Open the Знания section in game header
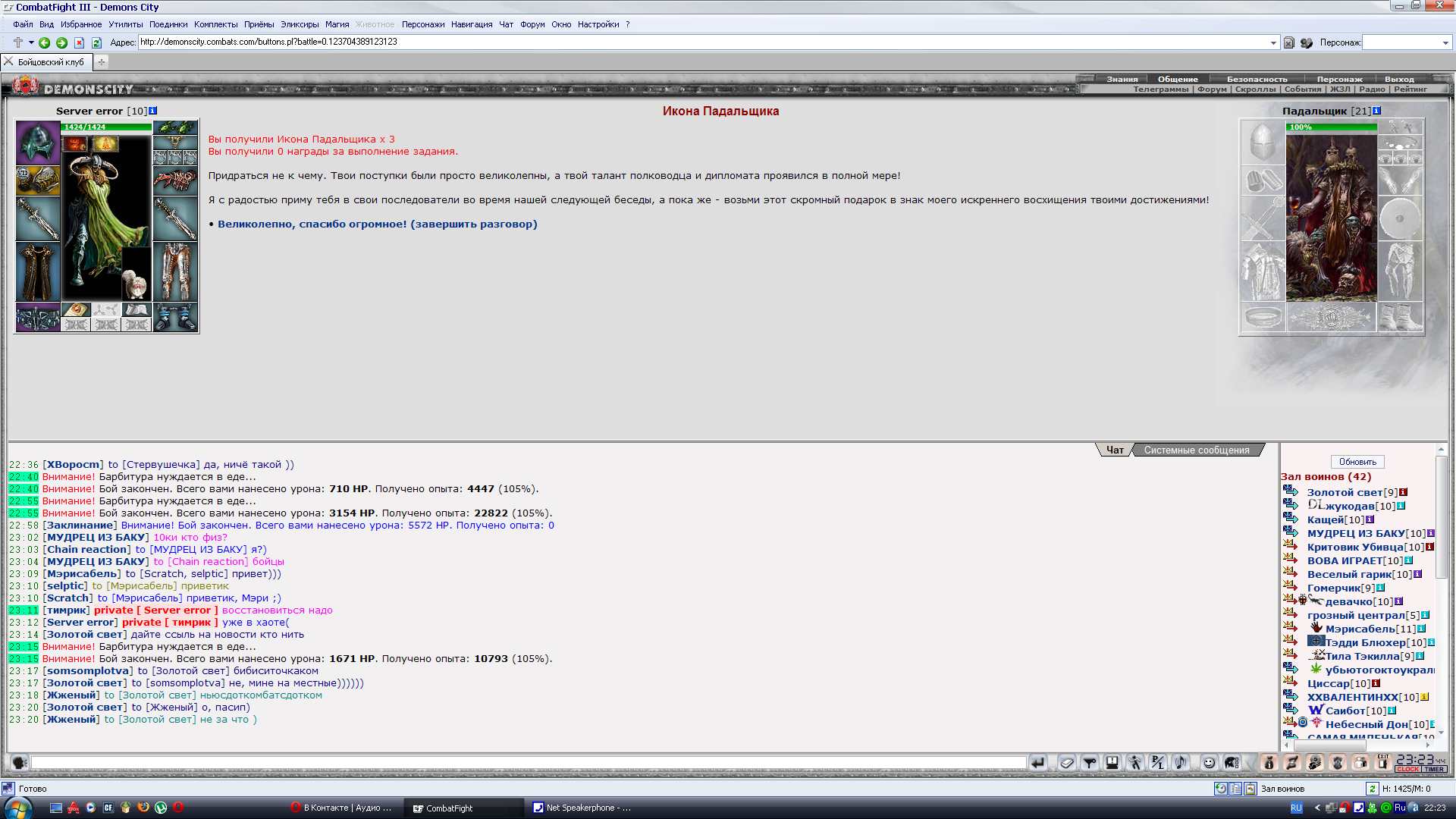The width and height of the screenshot is (1456, 819). tap(1122, 79)
